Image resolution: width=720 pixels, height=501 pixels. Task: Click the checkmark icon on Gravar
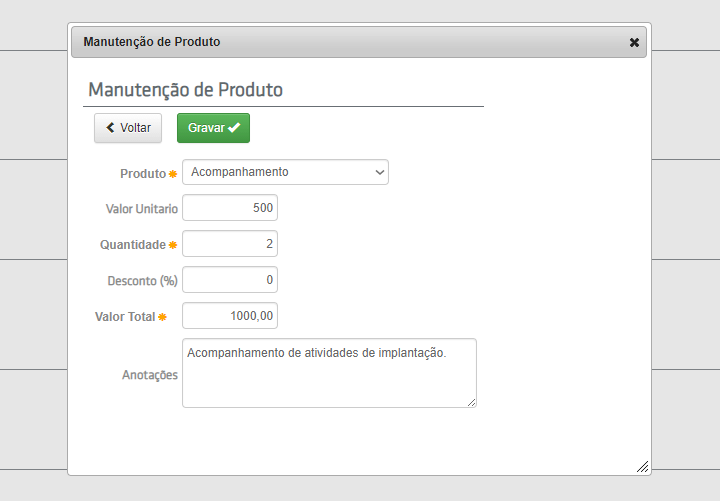coord(234,128)
